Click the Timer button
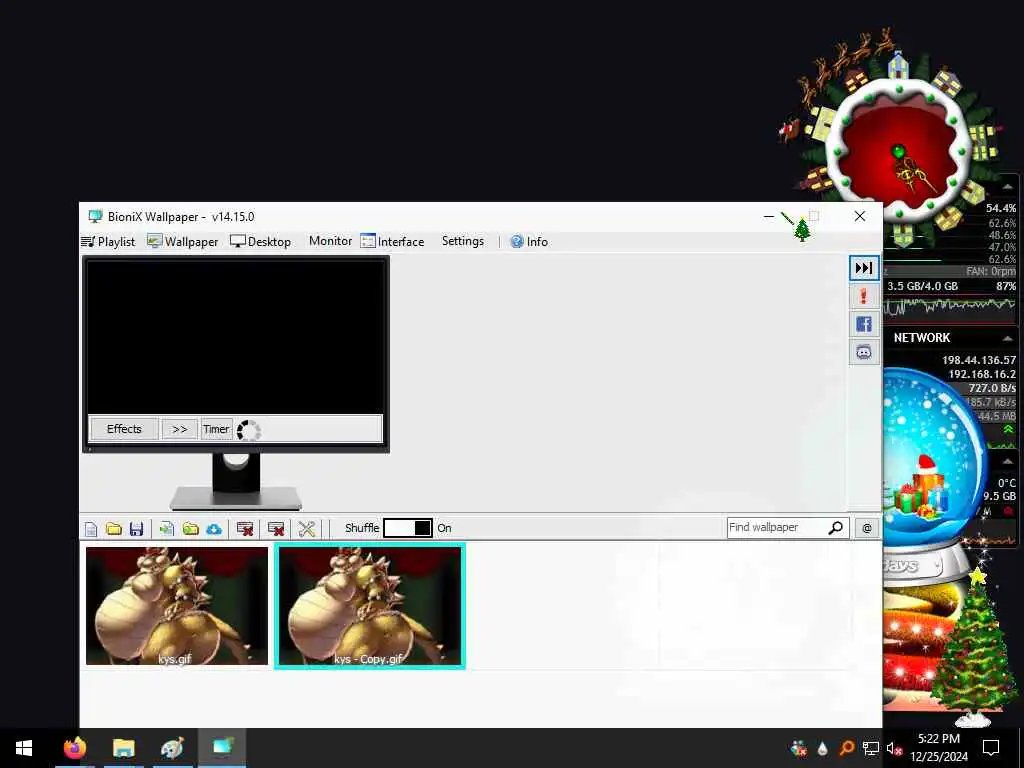The width and height of the screenshot is (1024, 768). click(x=216, y=429)
